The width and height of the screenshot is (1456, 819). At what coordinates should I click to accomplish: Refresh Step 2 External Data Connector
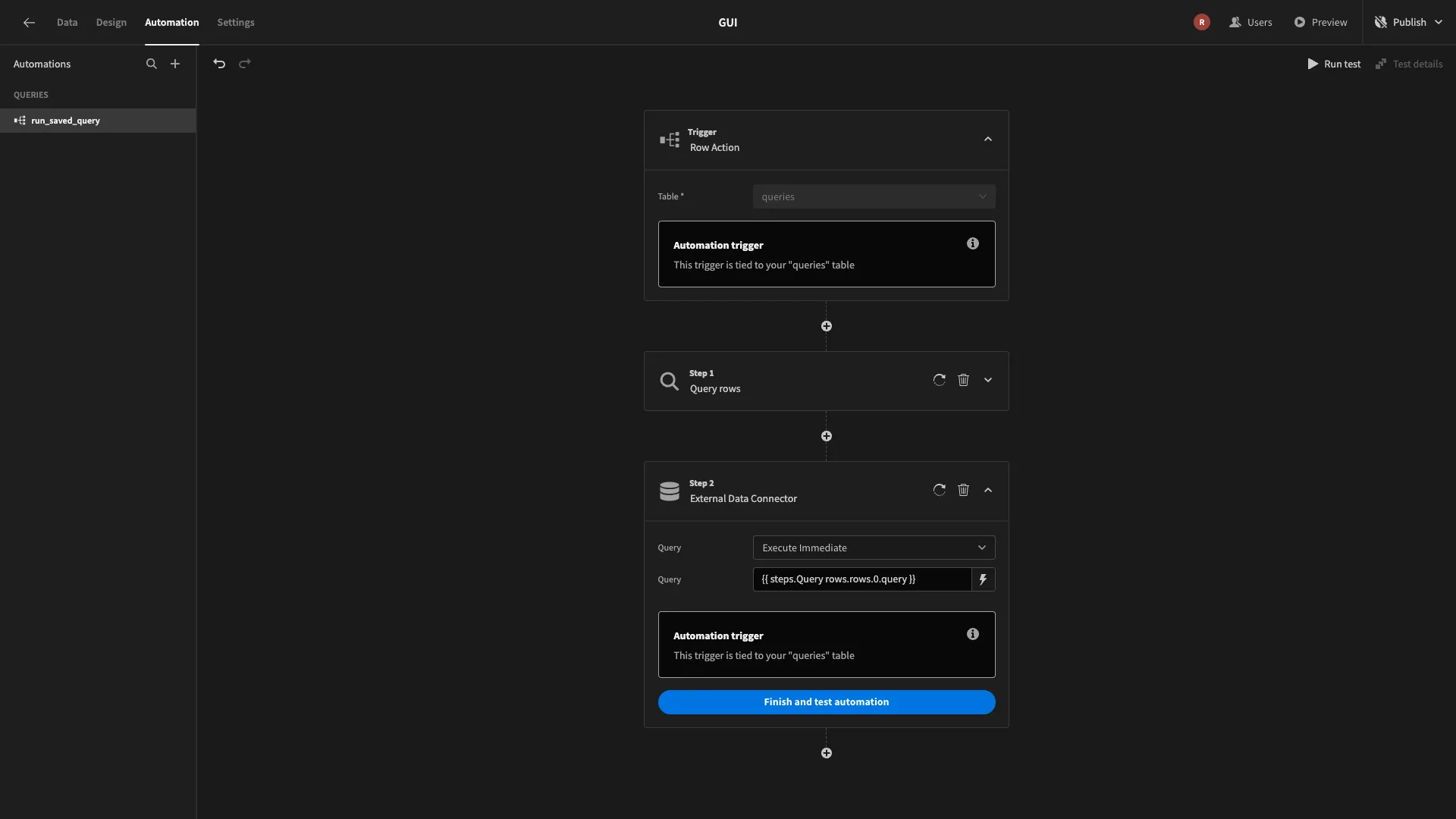click(x=940, y=490)
